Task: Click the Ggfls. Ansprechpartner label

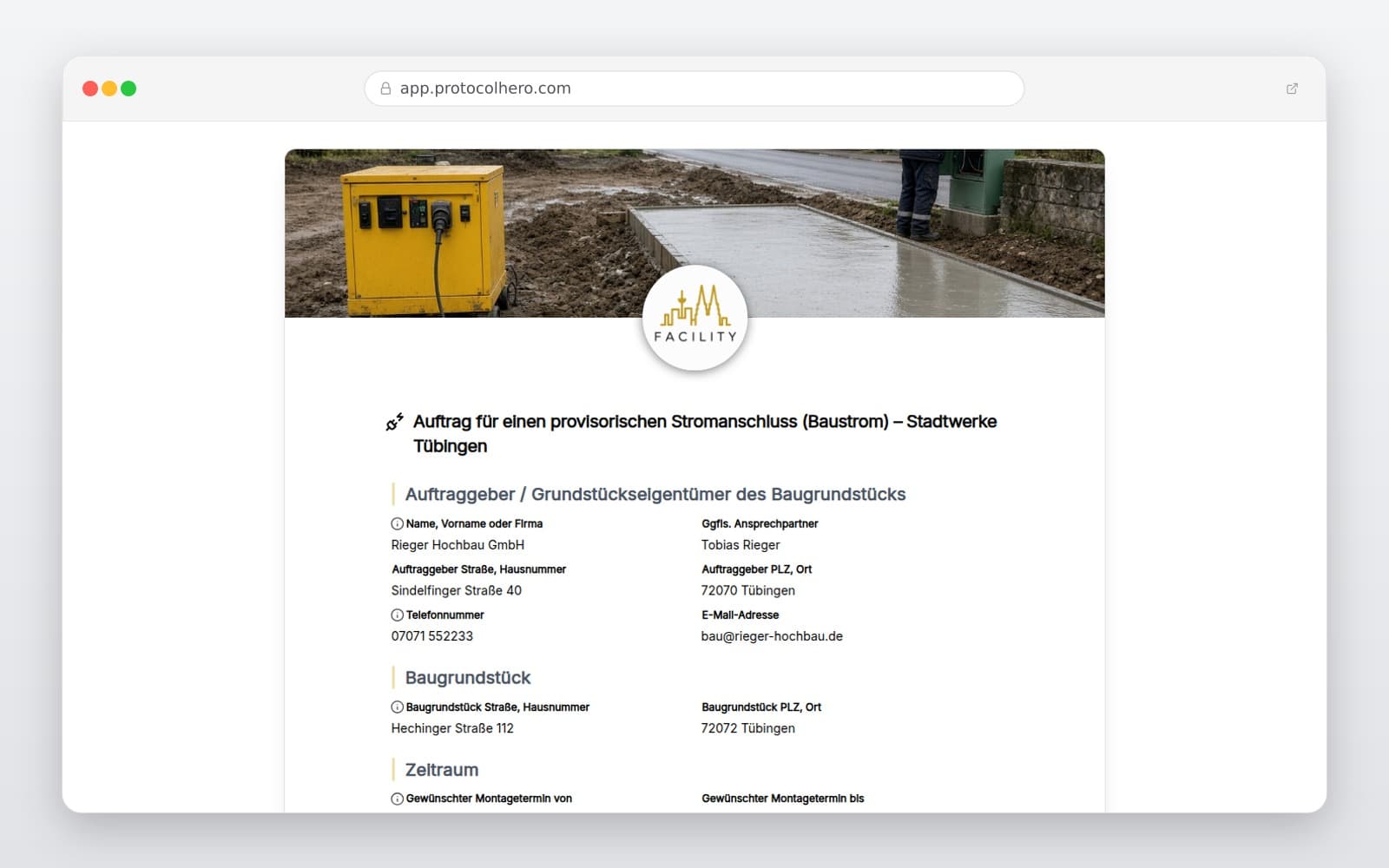Action: pos(760,523)
